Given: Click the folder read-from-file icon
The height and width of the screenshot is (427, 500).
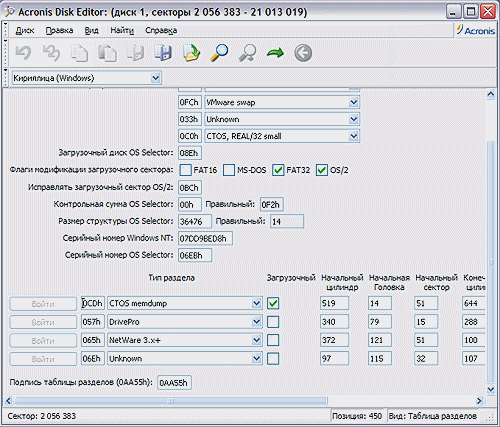Looking at the screenshot, I should [x=191, y=53].
